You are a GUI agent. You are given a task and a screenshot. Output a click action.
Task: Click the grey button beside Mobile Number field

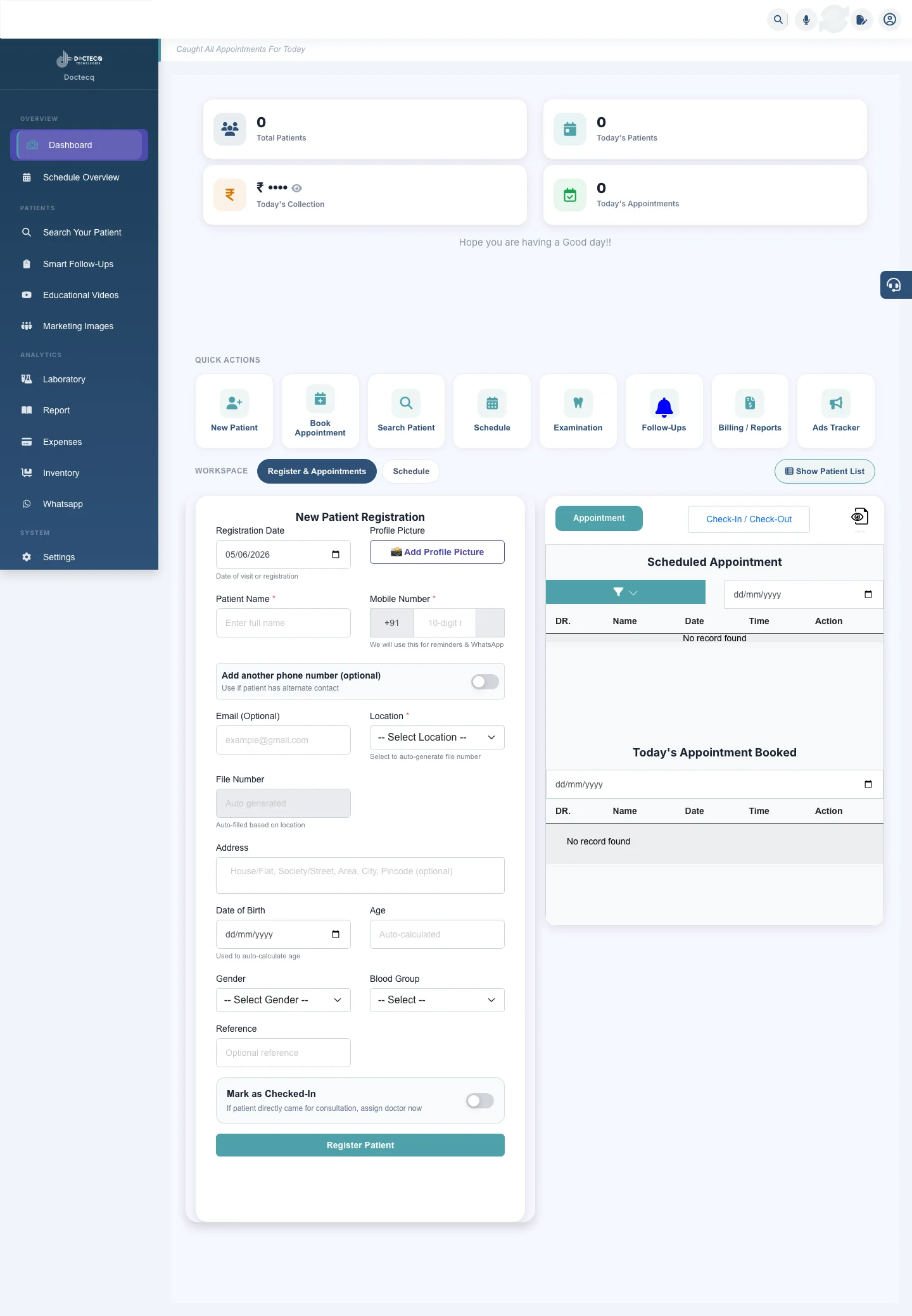click(x=490, y=623)
